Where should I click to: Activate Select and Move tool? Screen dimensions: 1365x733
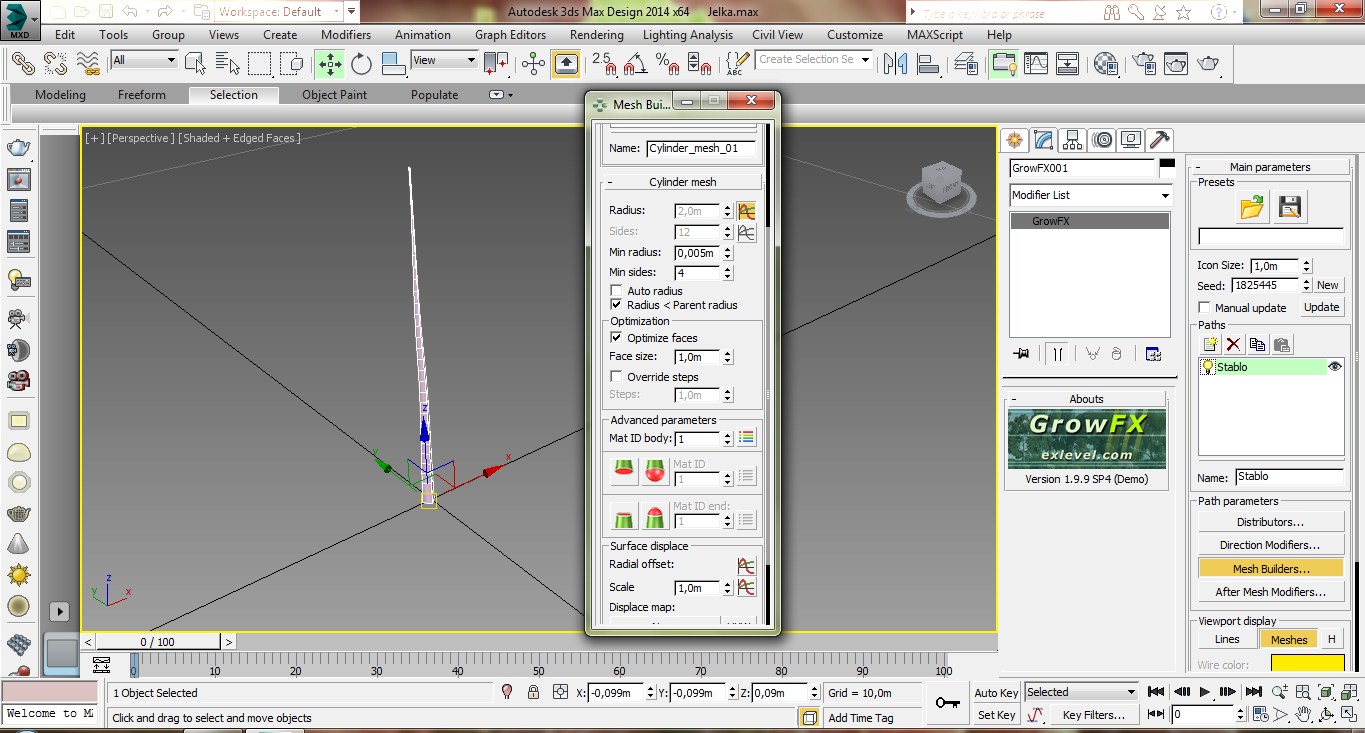329,64
